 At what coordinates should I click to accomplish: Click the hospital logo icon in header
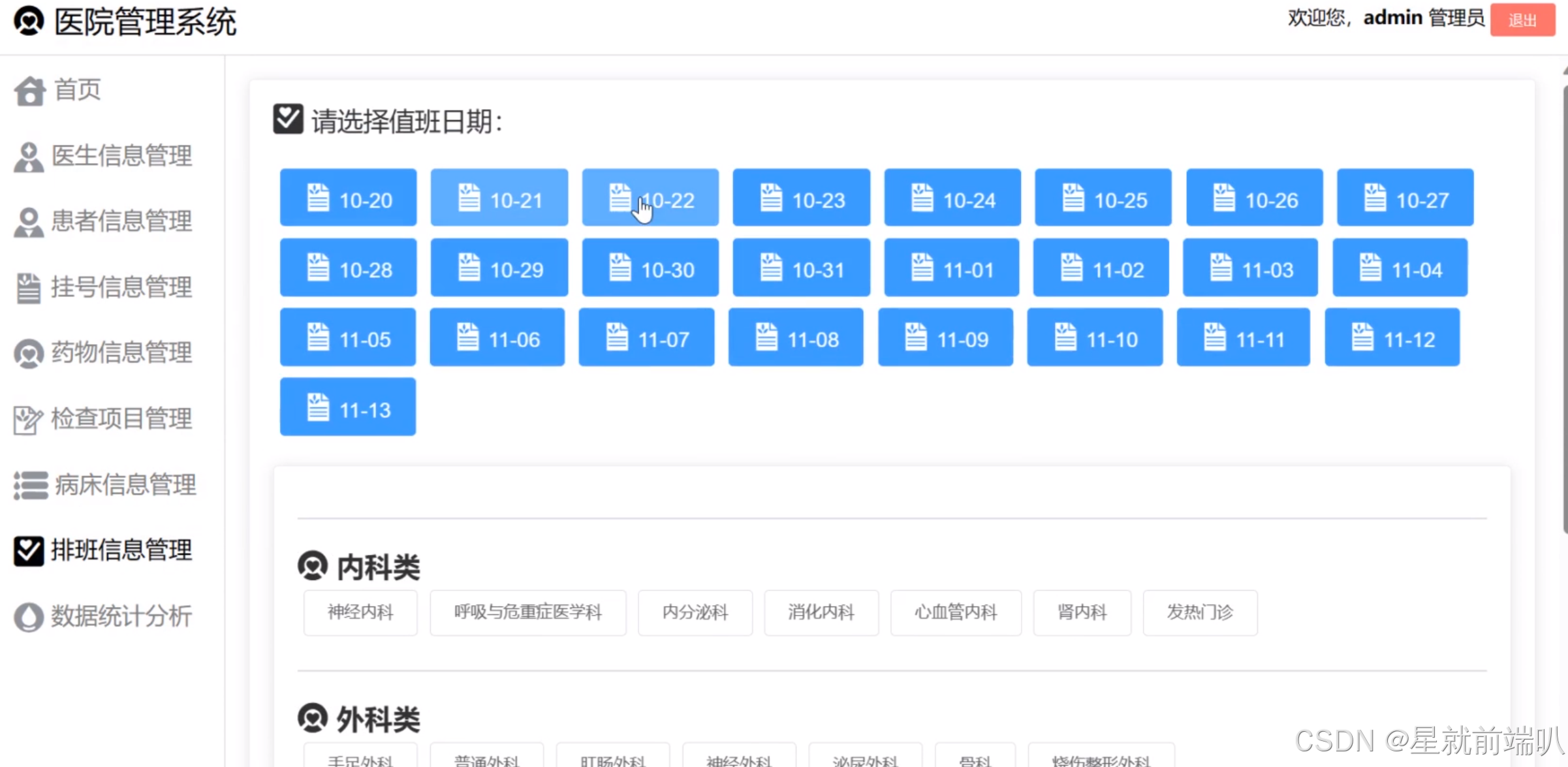click(29, 22)
